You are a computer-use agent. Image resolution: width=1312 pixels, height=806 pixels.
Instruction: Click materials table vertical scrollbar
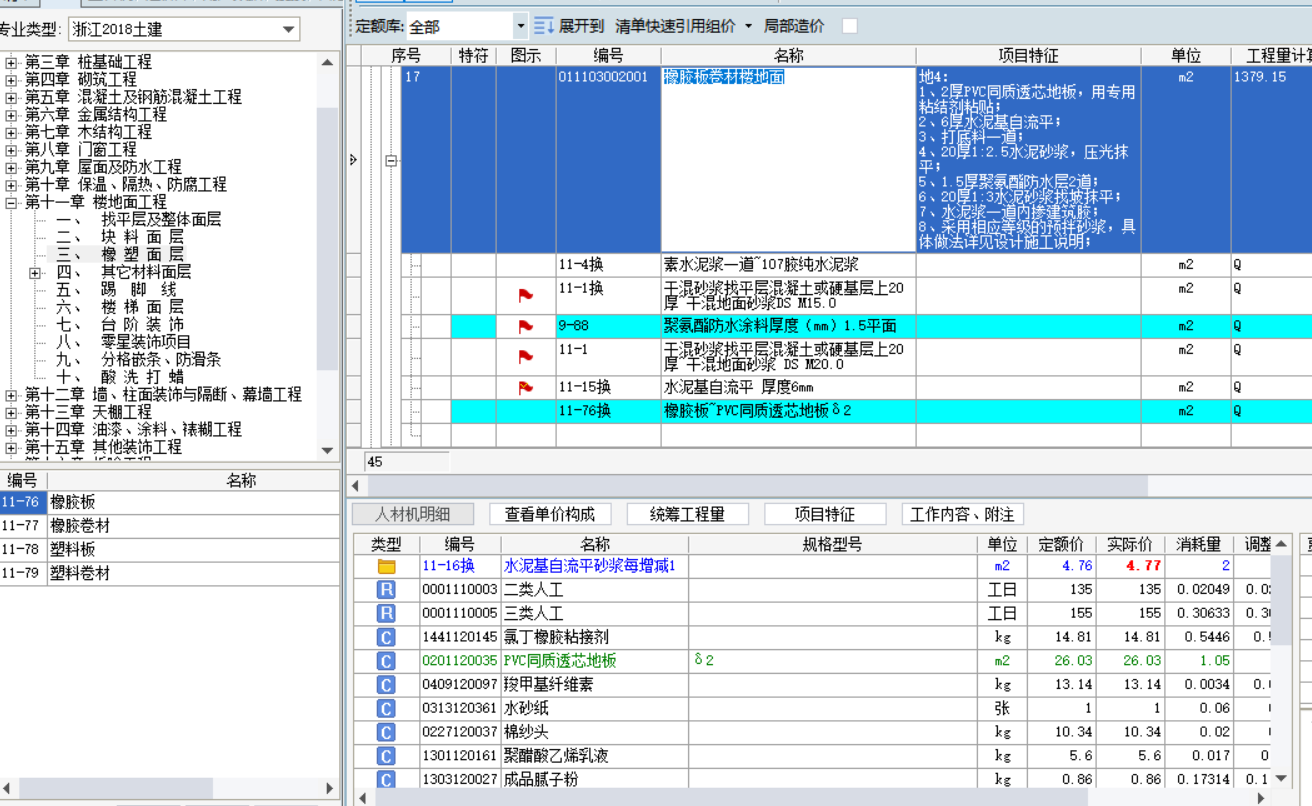(x=1281, y=660)
